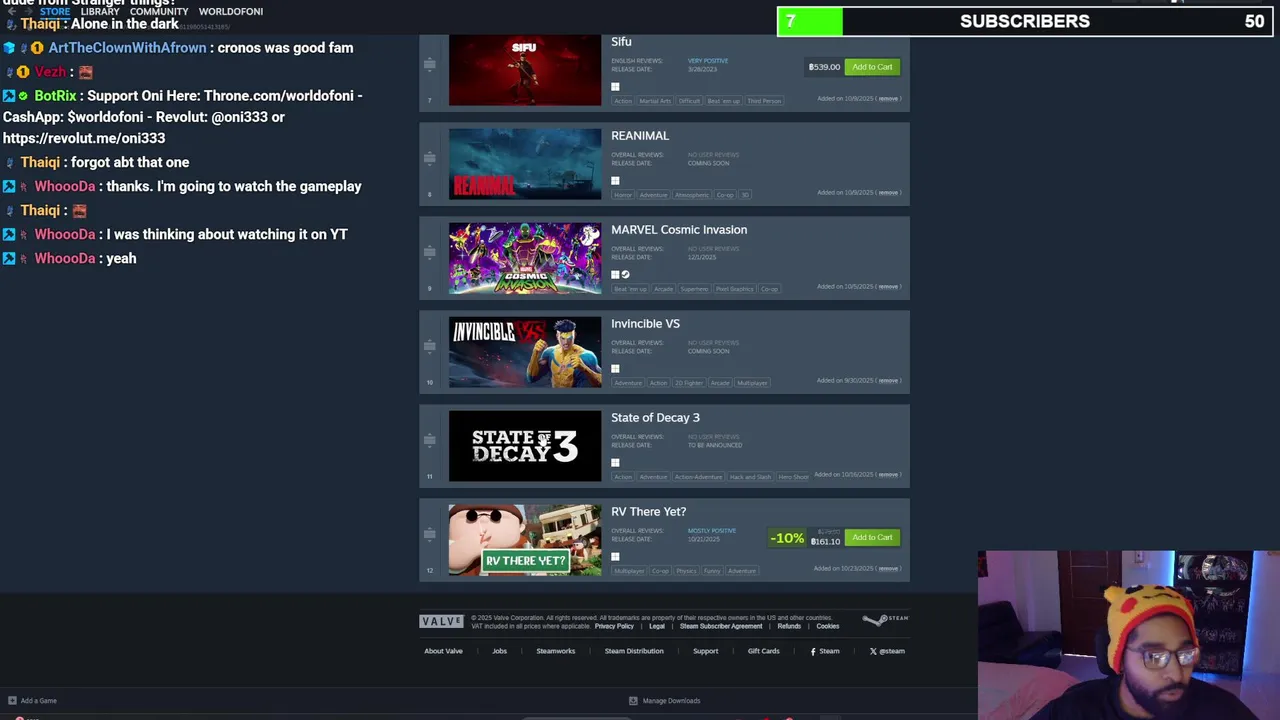Screen dimensions: 1280x720
Task: Click Hack and Slash tag on State of Decay 3
Action: [x=750, y=477]
